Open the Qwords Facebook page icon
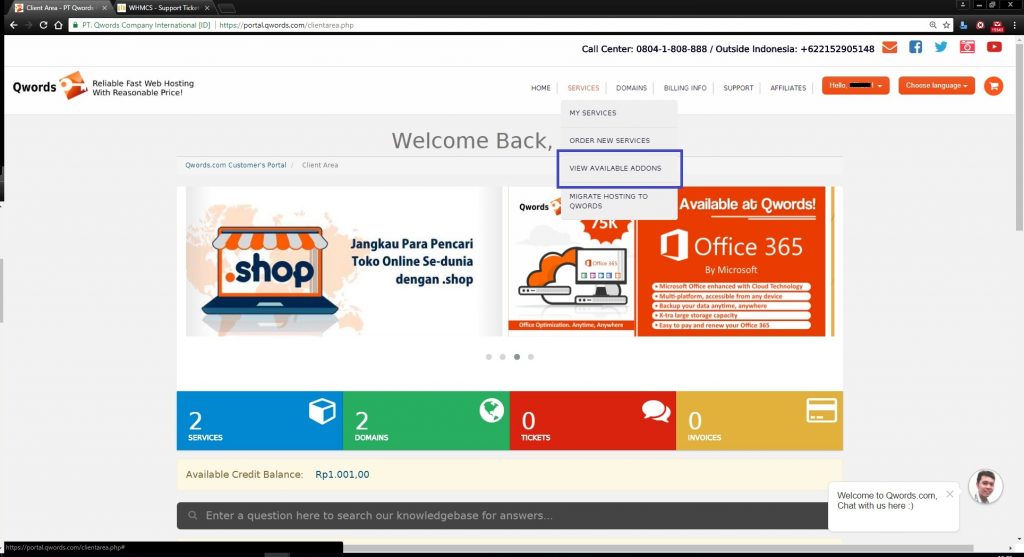Image resolution: width=1024 pixels, height=557 pixels. tap(915, 47)
